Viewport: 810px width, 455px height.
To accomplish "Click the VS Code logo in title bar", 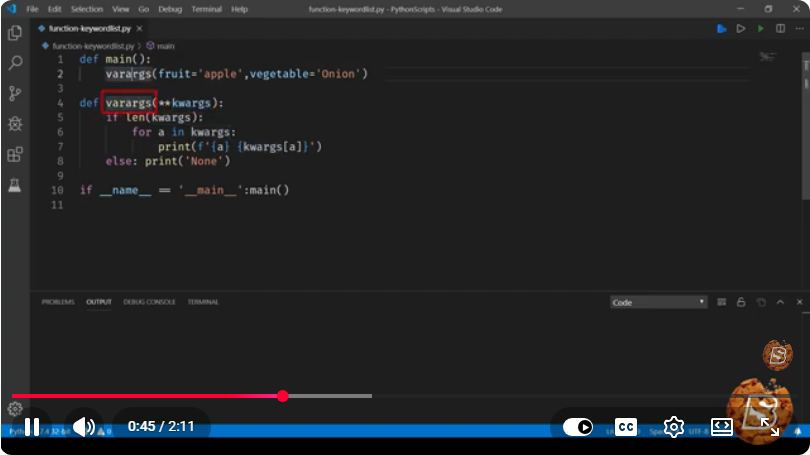I will click(x=11, y=9).
